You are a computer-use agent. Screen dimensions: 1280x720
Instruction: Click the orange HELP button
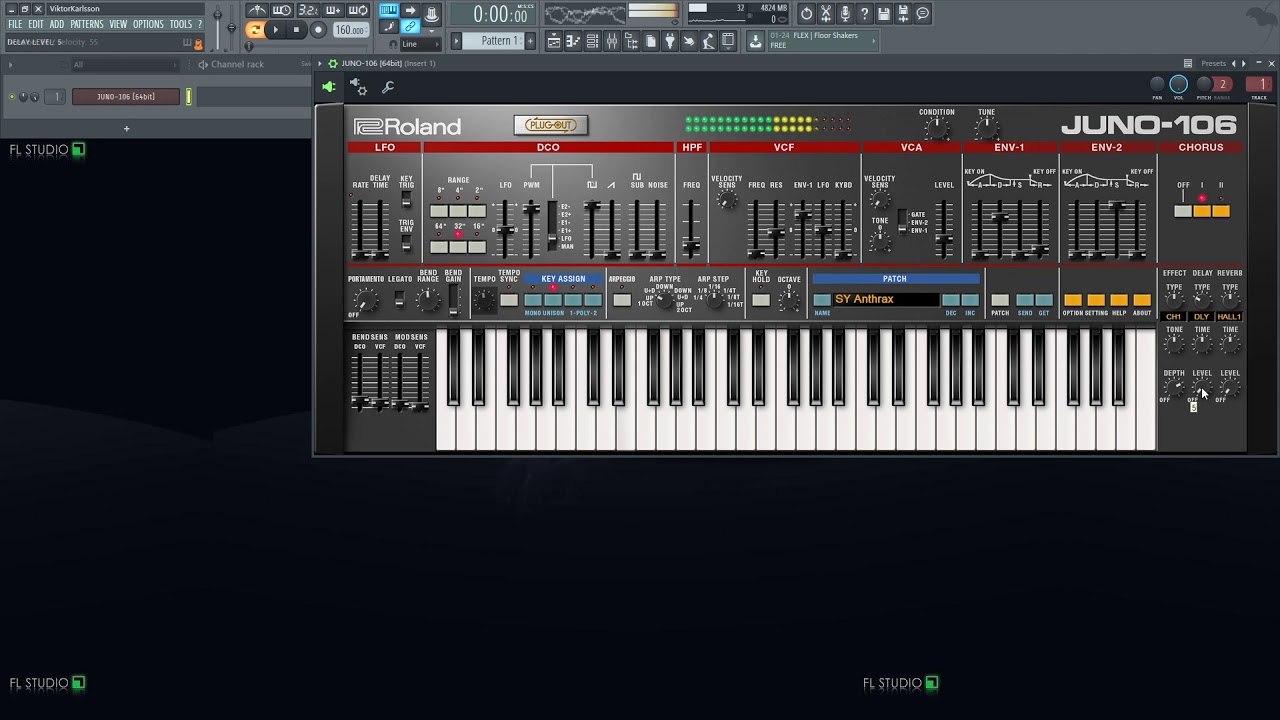click(x=1119, y=300)
